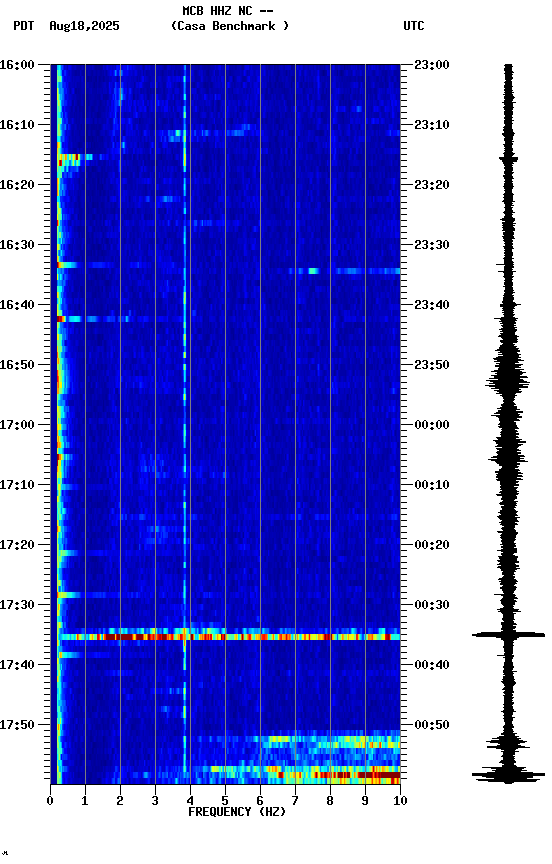Click the largest seismogram spike near 00:35 UTC
This screenshot has width=552, height=864.
(508, 635)
